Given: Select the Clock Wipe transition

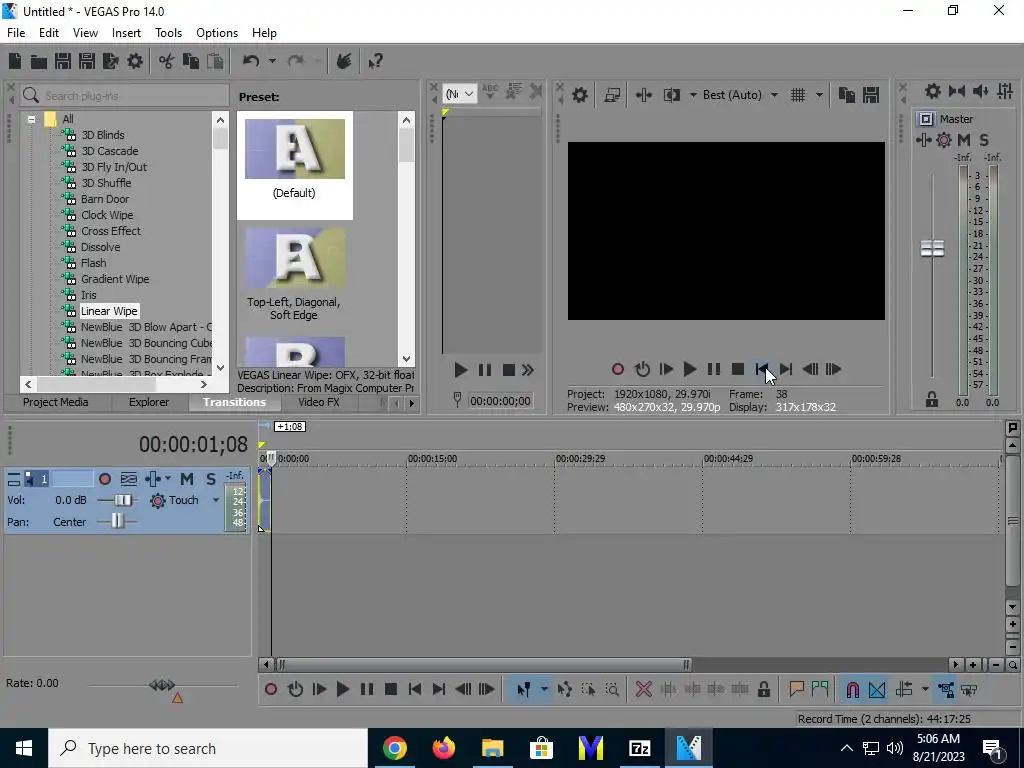Looking at the screenshot, I should [x=107, y=215].
